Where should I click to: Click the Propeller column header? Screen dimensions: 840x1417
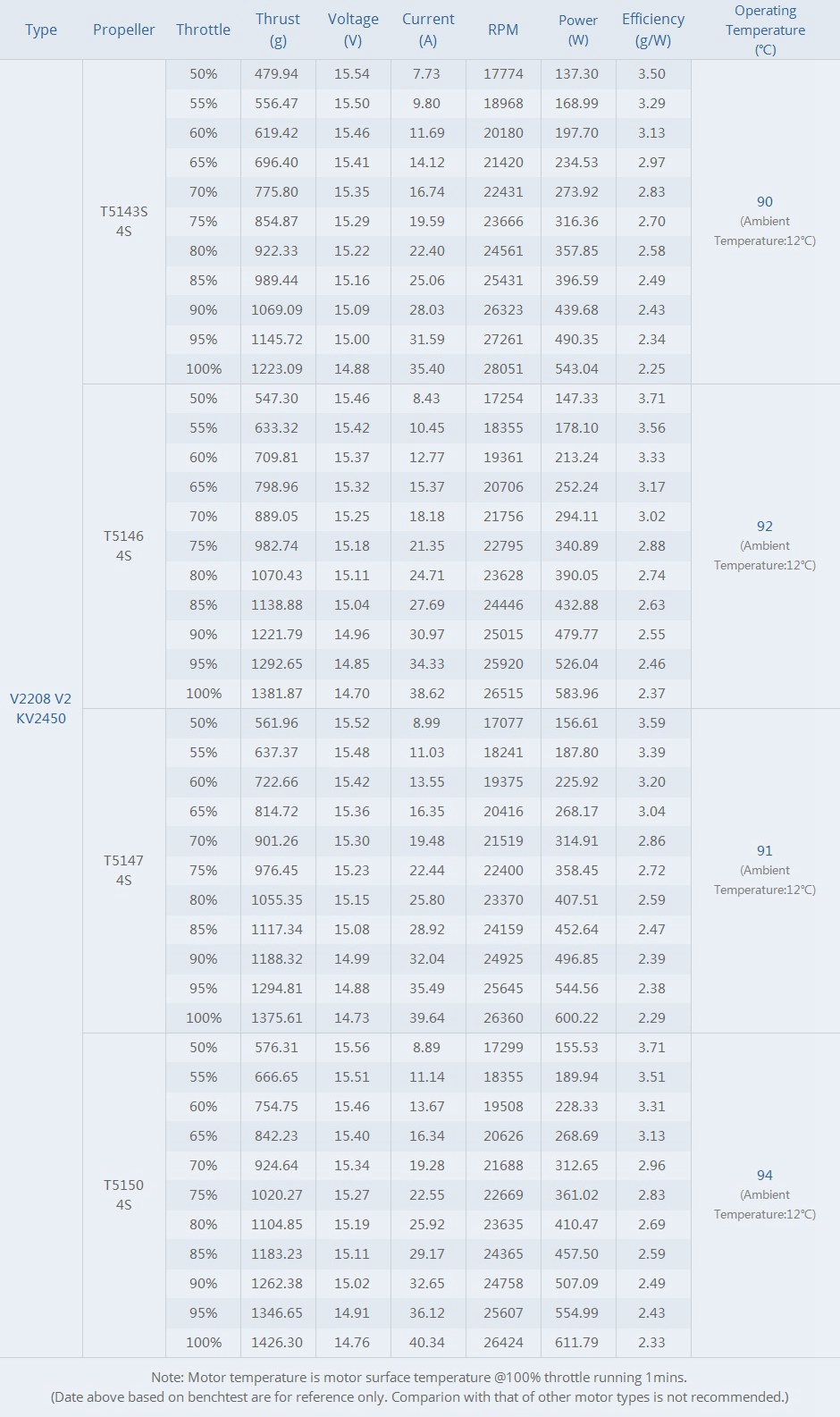tap(123, 30)
